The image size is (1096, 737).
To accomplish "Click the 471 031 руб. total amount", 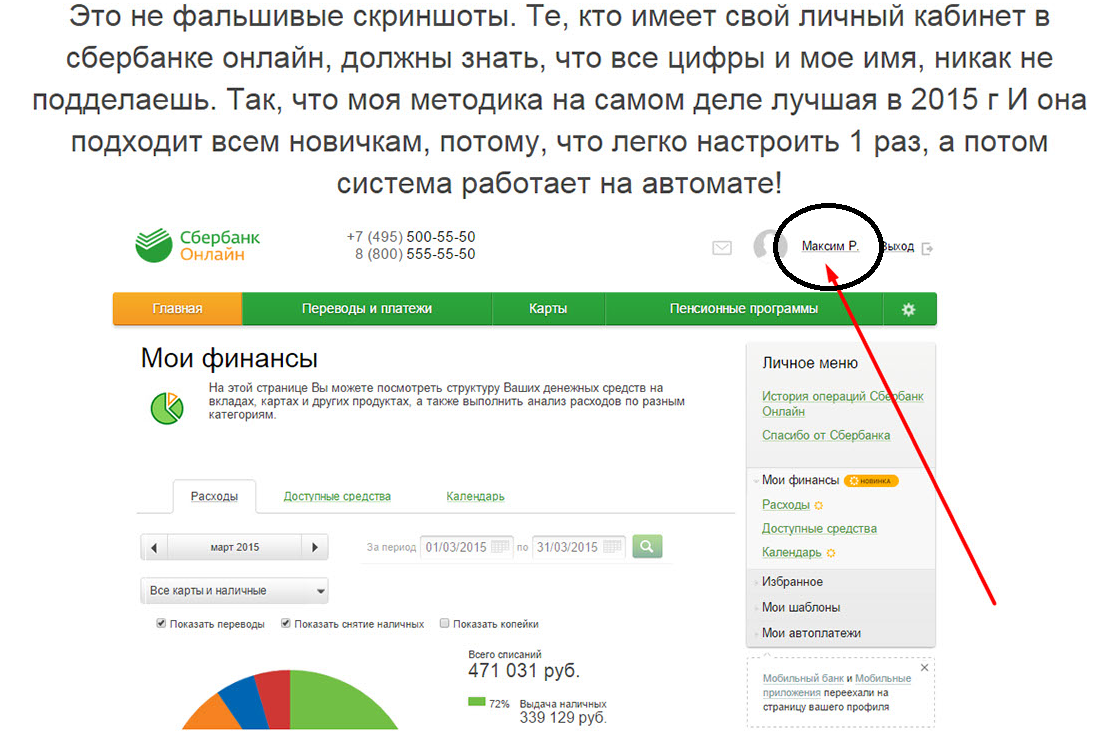I will [524, 671].
